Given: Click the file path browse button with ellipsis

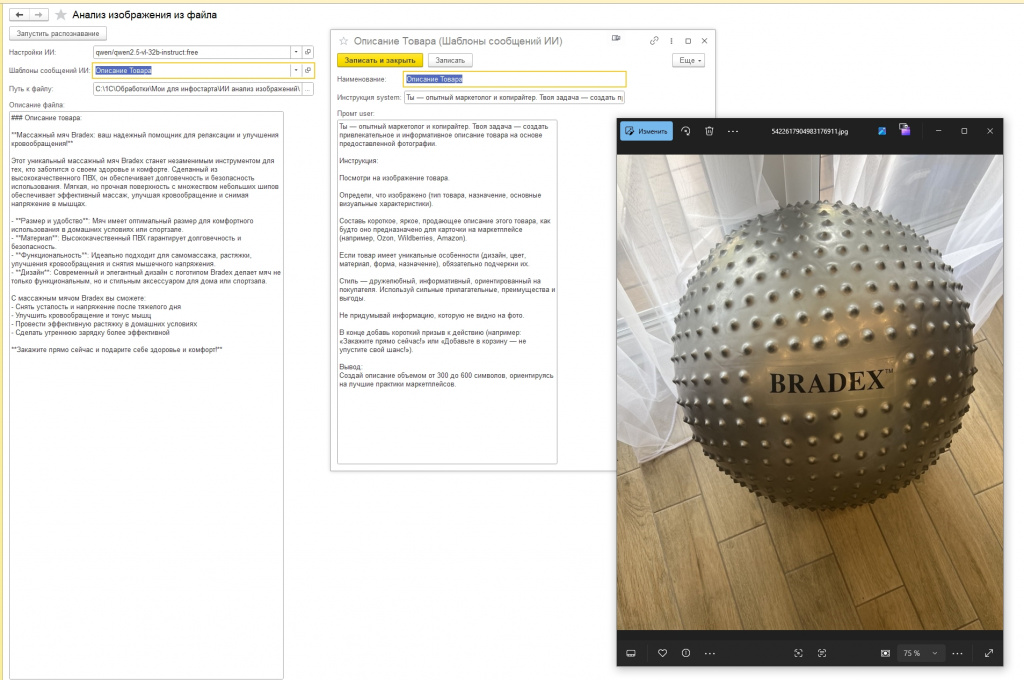Looking at the screenshot, I should tap(308, 89).
